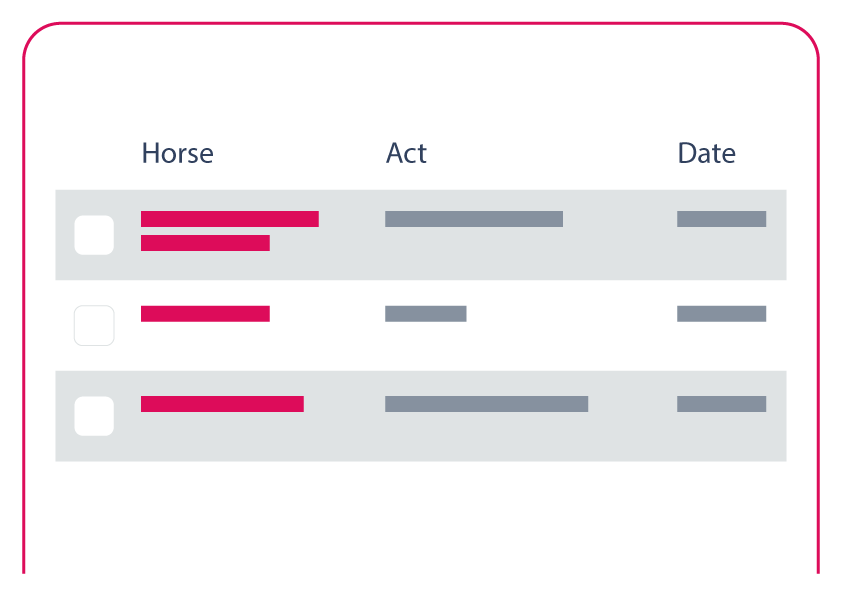Viewport: 842px width, 595px height.
Task: Sort the table by Date header
Action: point(706,154)
